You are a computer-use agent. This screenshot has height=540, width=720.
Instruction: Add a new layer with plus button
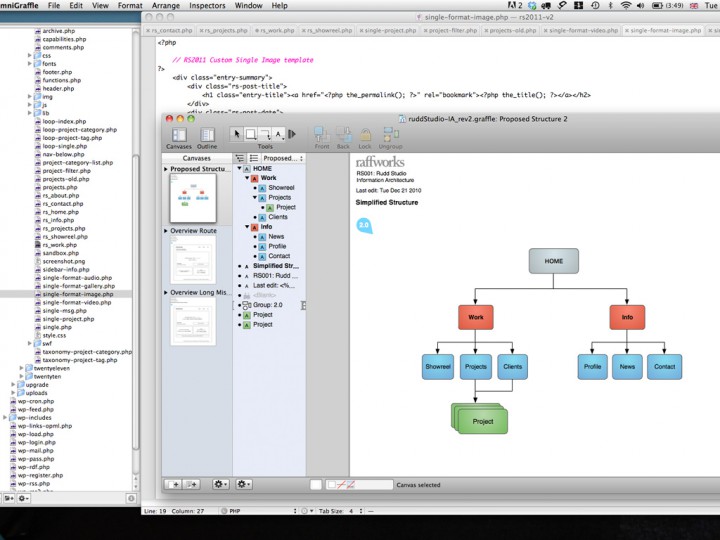click(191, 484)
